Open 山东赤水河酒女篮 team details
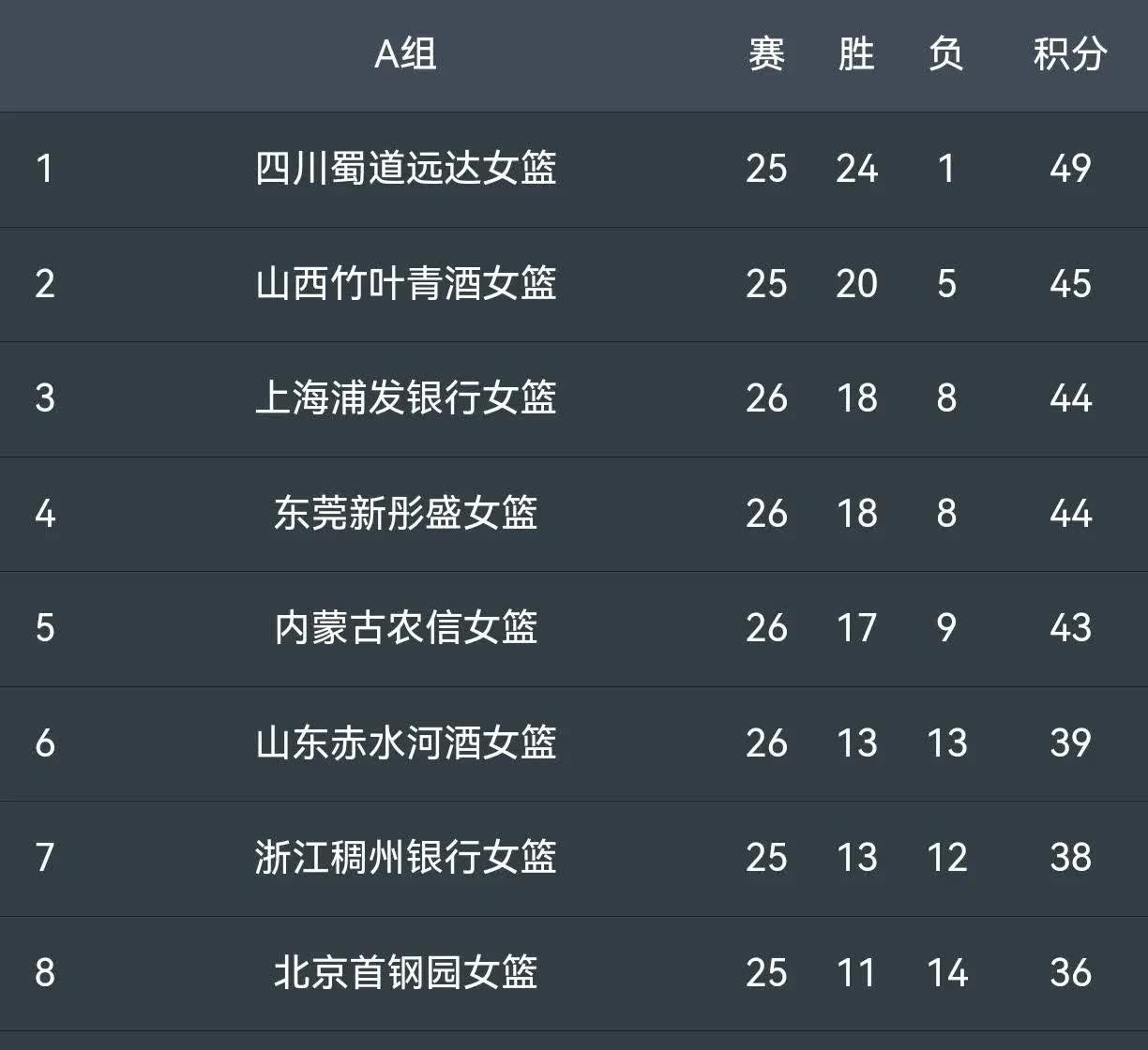 point(405,742)
